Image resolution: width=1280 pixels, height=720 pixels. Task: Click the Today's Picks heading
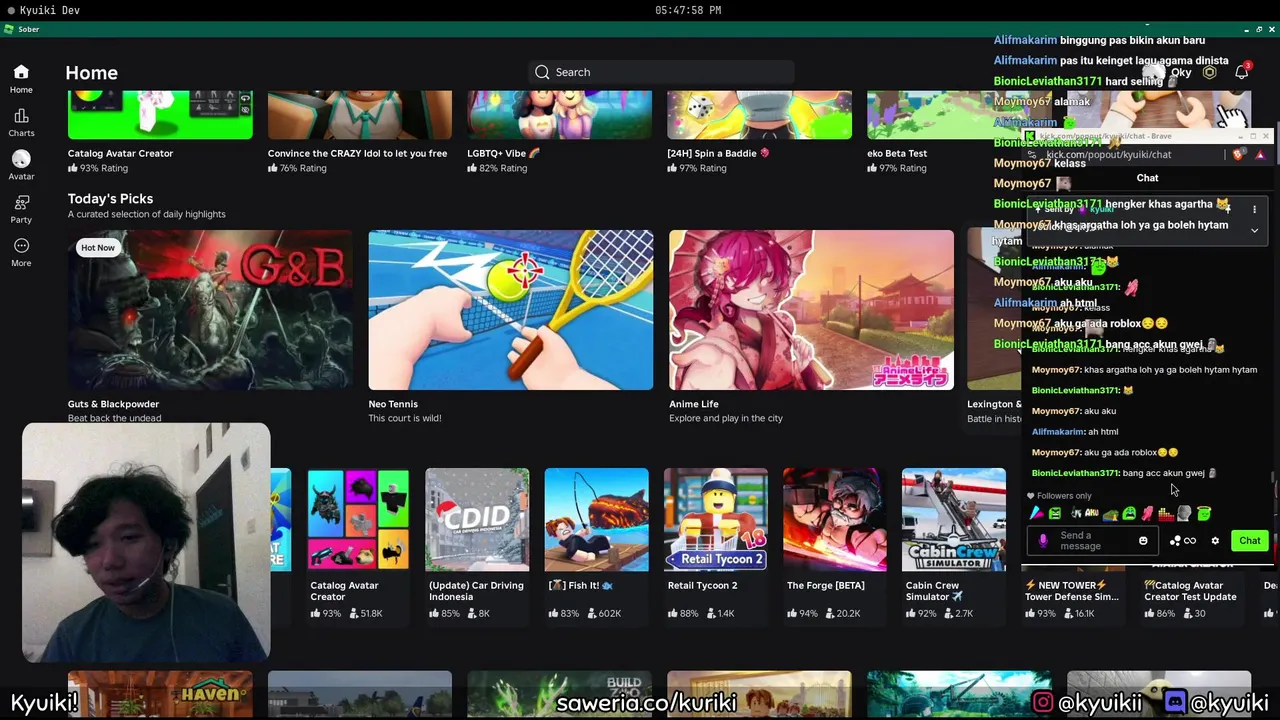pyautogui.click(x=110, y=198)
